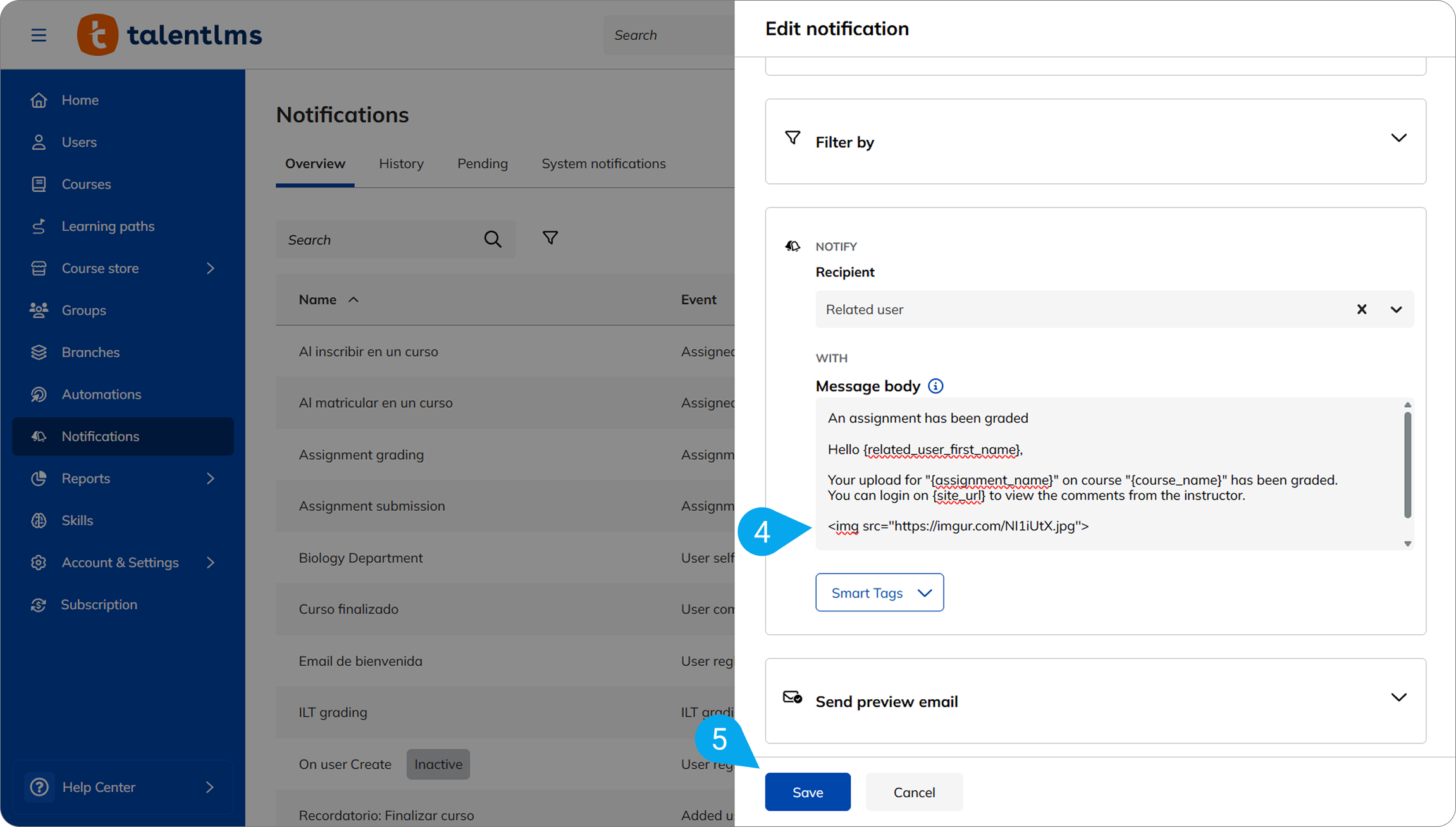Open Automations from the sidebar

click(x=101, y=394)
